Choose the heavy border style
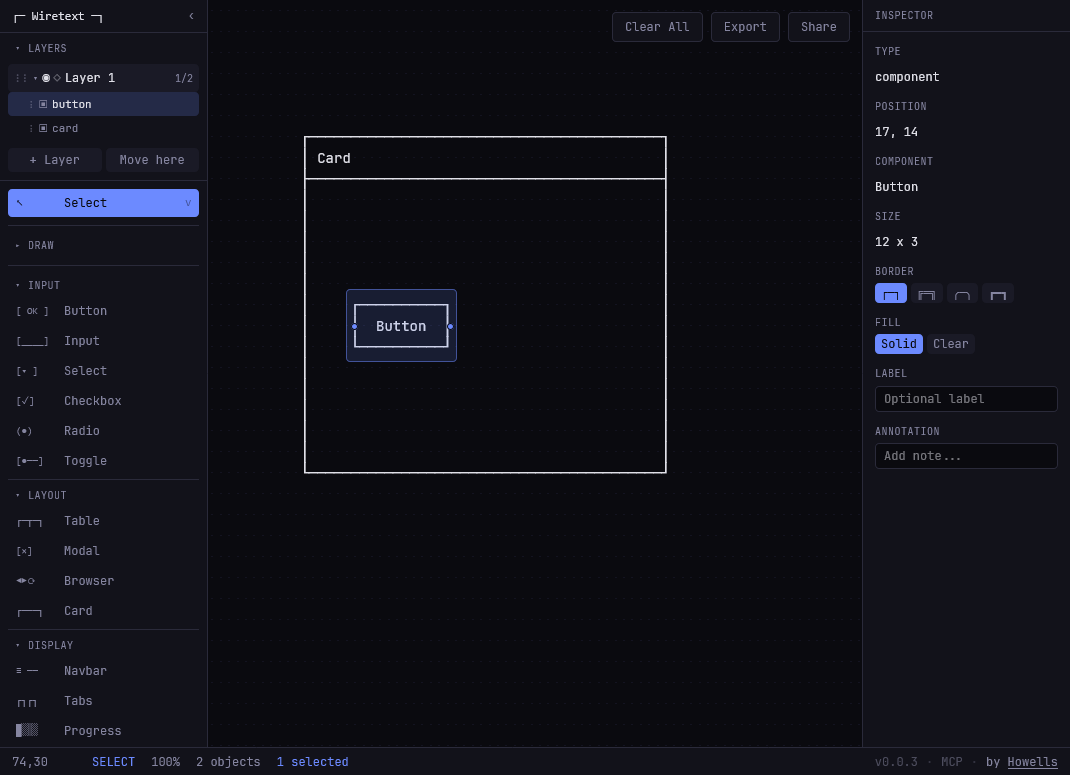 tap(997, 294)
